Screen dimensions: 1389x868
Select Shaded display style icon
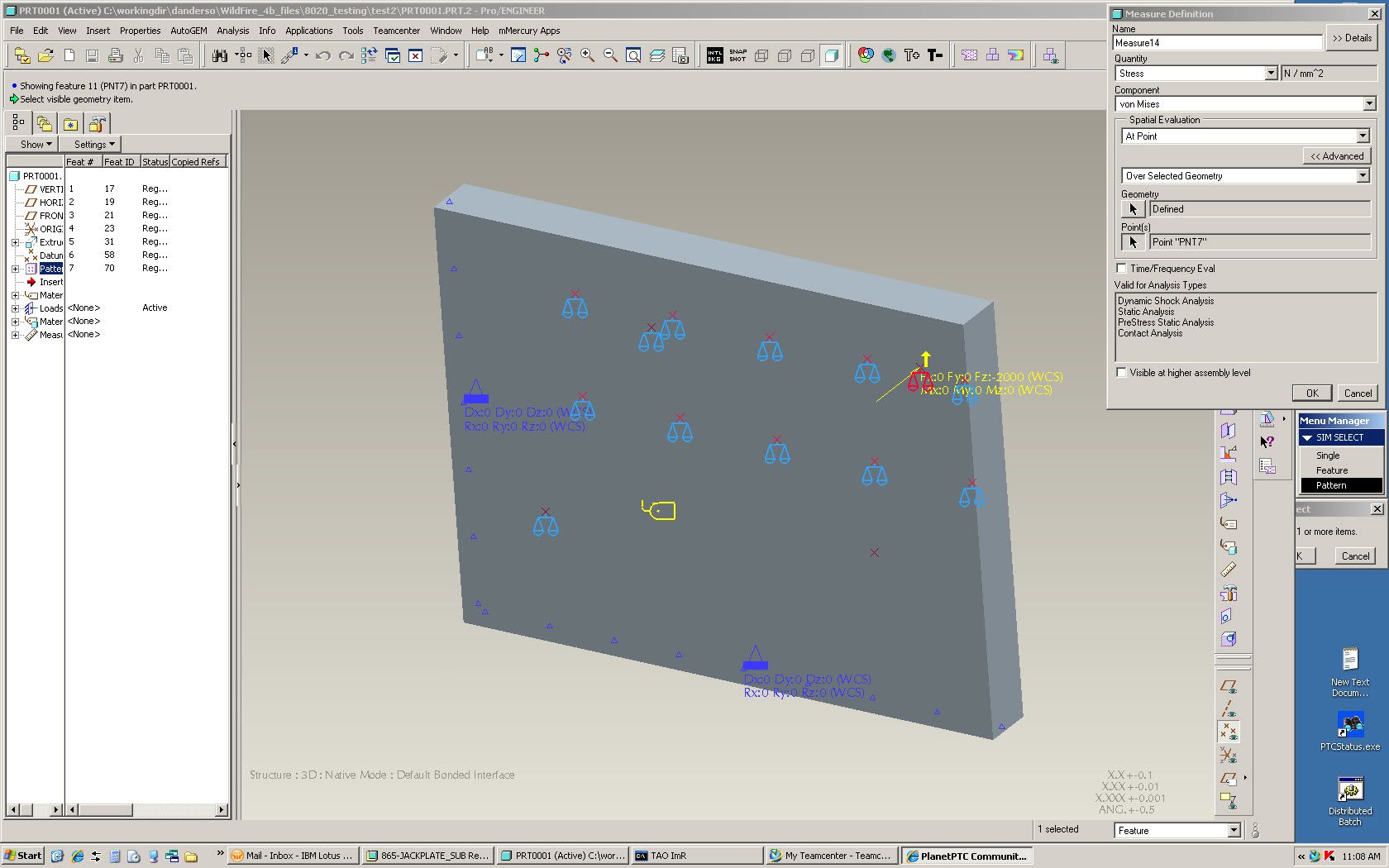(831, 55)
